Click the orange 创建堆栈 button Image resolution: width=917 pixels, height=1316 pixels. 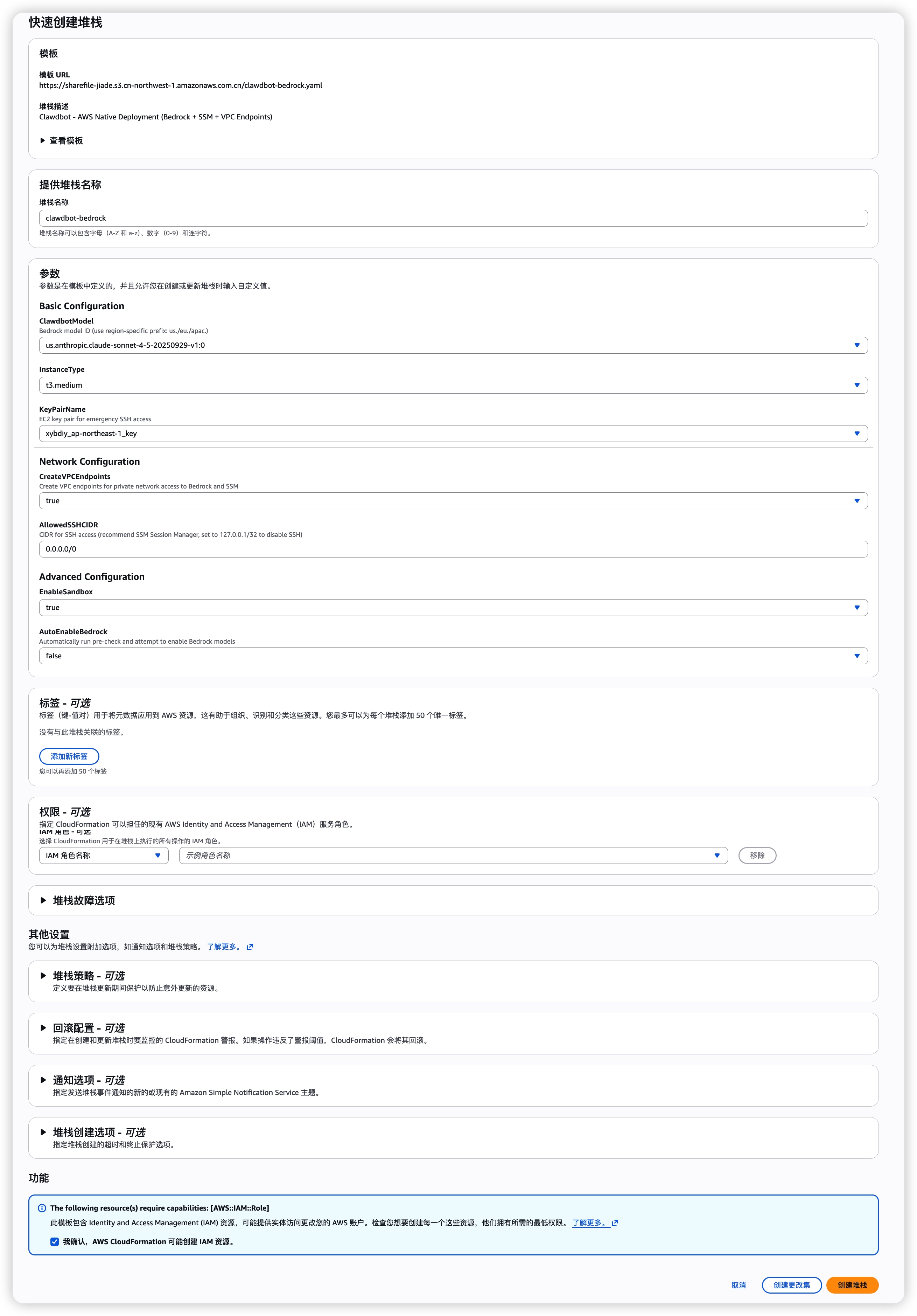pyautogui.click(x=852, y=1285)
